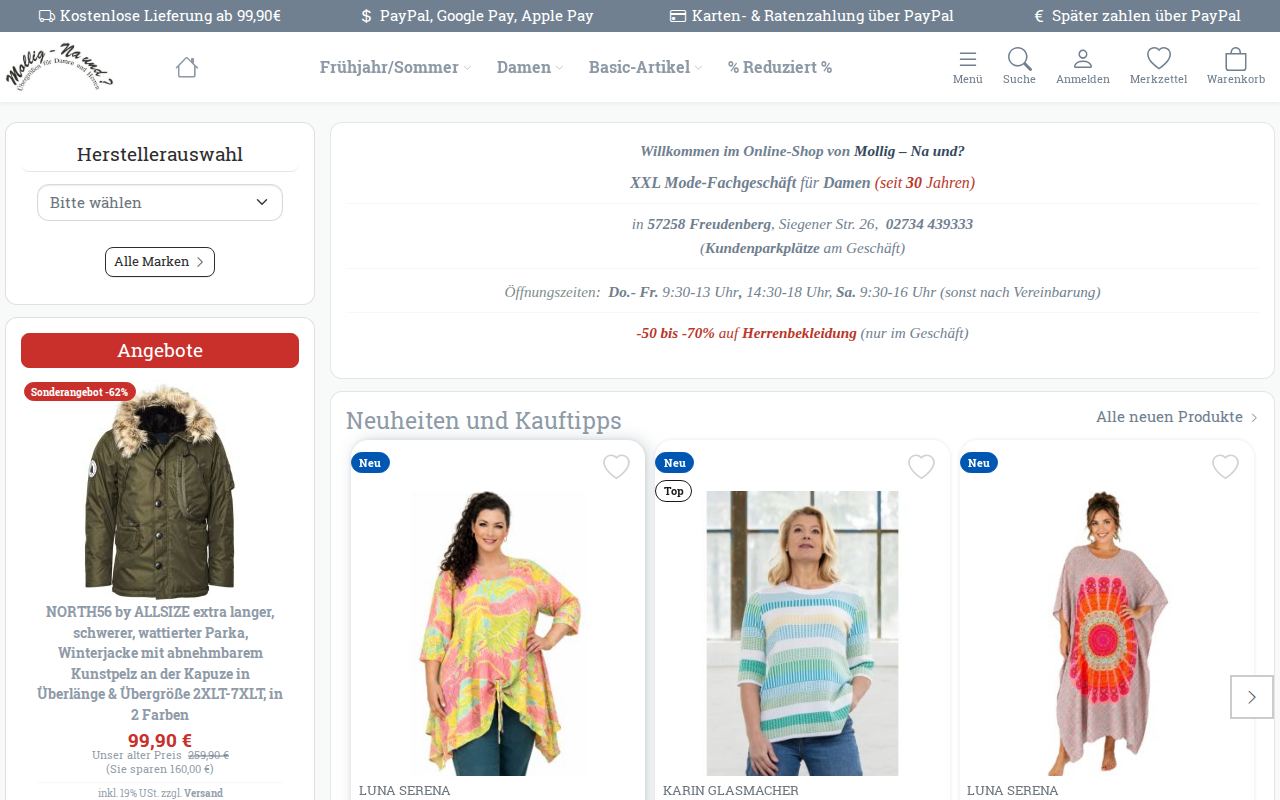Open the Basic-Artikel menu
This screenshot has height=800, width=1280.
645,67
